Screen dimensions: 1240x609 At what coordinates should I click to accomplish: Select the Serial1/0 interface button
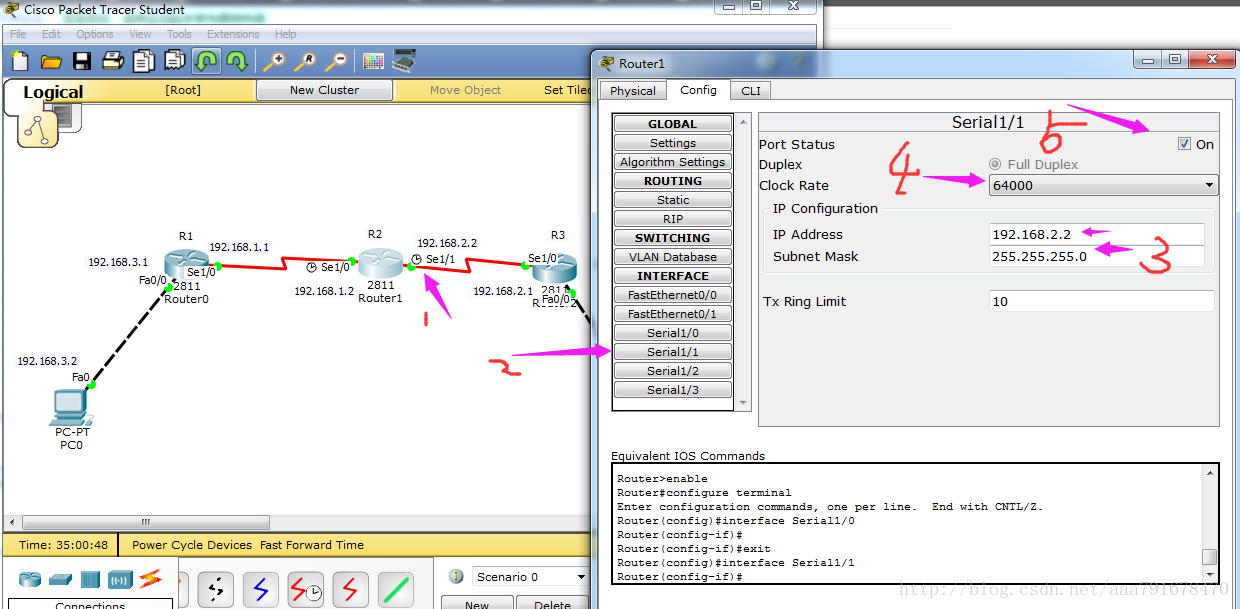point(673,333)
